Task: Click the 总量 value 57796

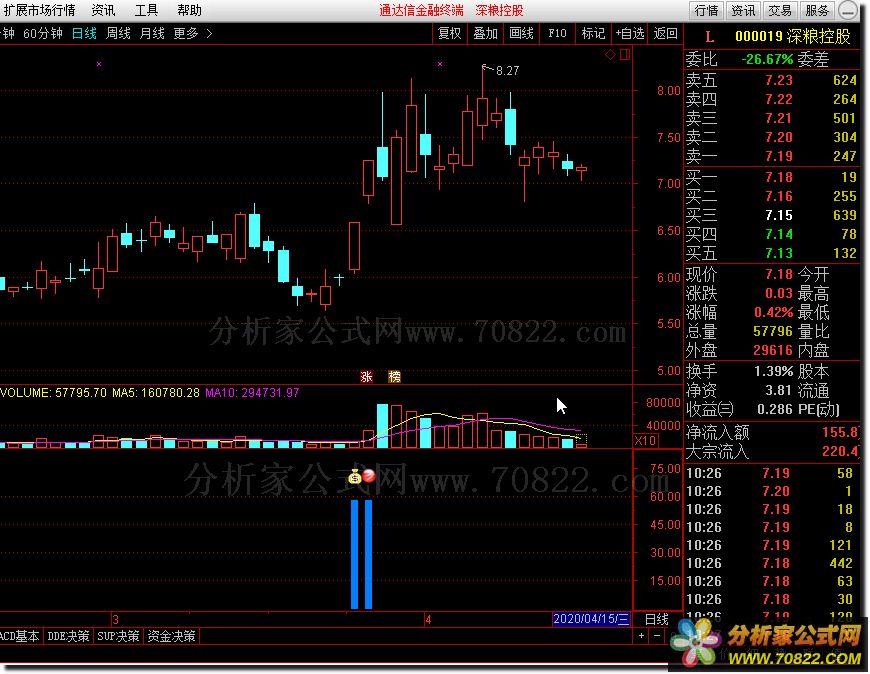Action: 773,332
